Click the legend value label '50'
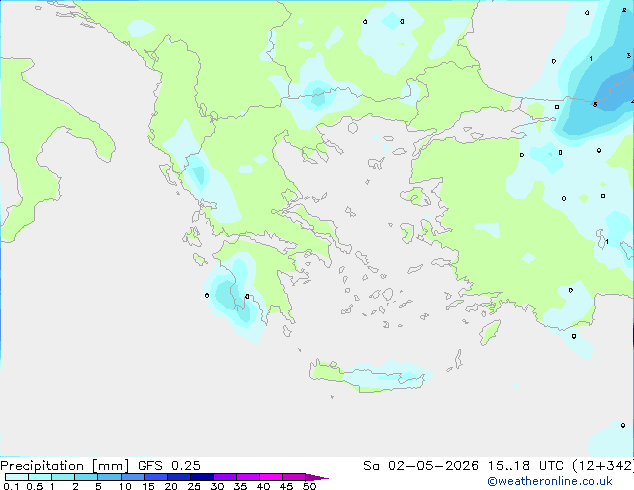Viewport: 634px width, 490px height. [x=310, y=486]
